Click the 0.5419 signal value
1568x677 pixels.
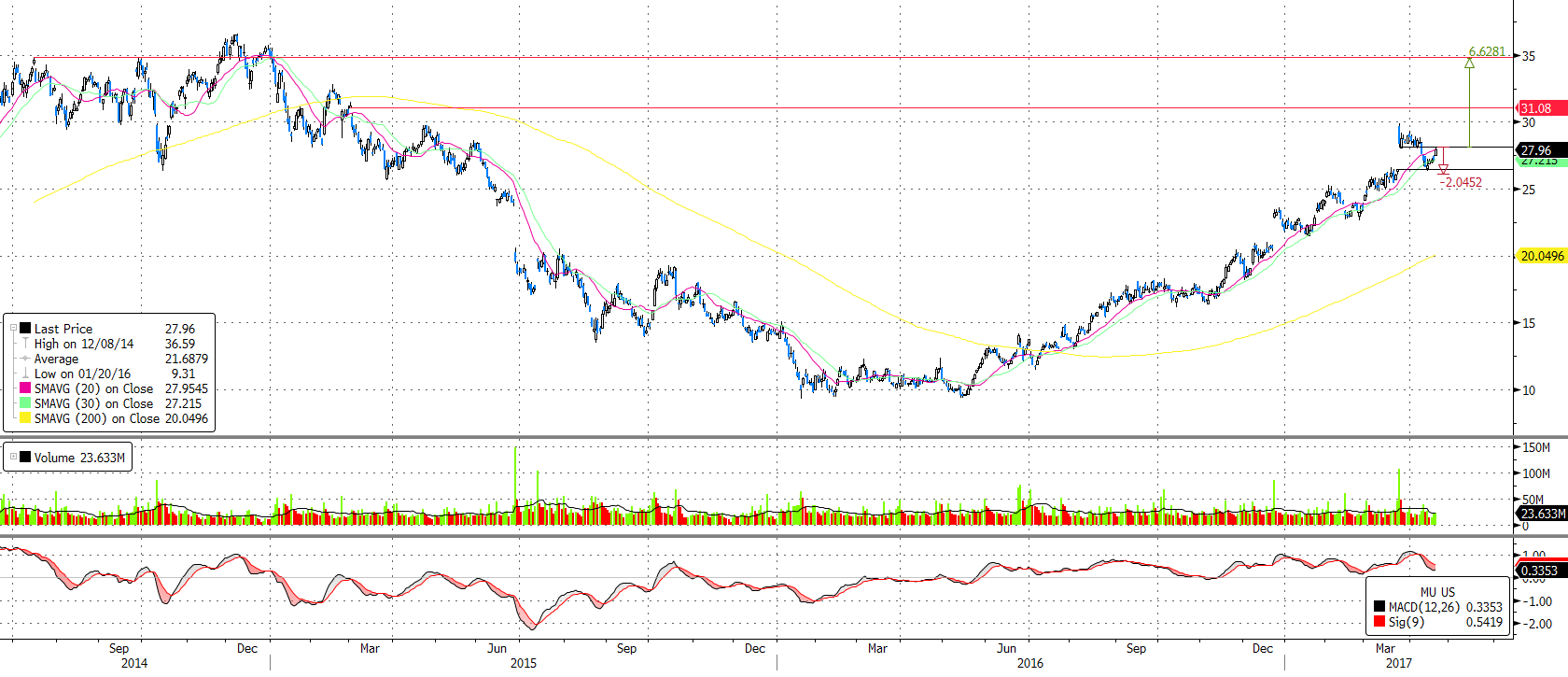tap(1484, 622)
